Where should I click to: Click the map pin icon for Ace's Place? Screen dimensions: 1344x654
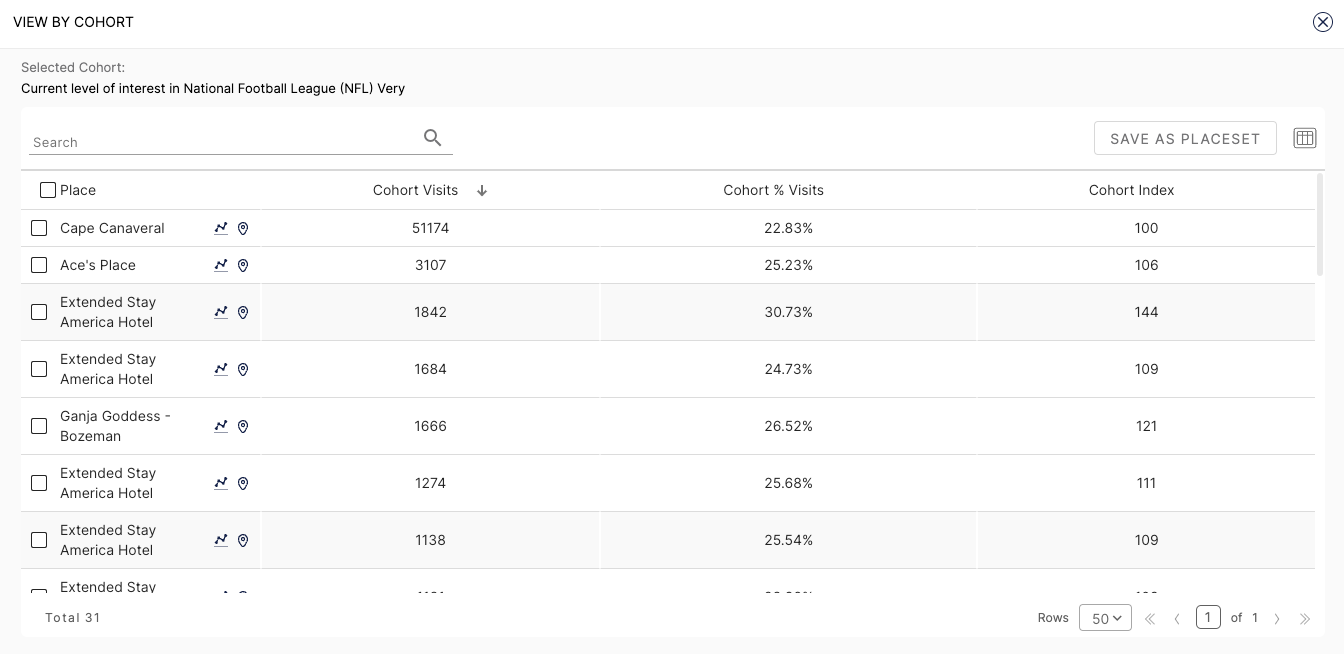point(242,265)
